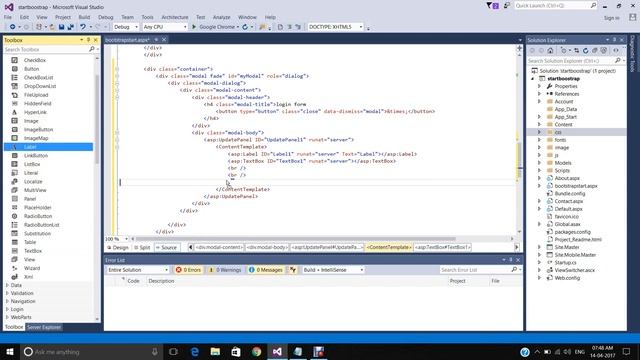The image size is (640, 360).
Task: Click the Error List filter icon
Action: (x=293, y=270)
